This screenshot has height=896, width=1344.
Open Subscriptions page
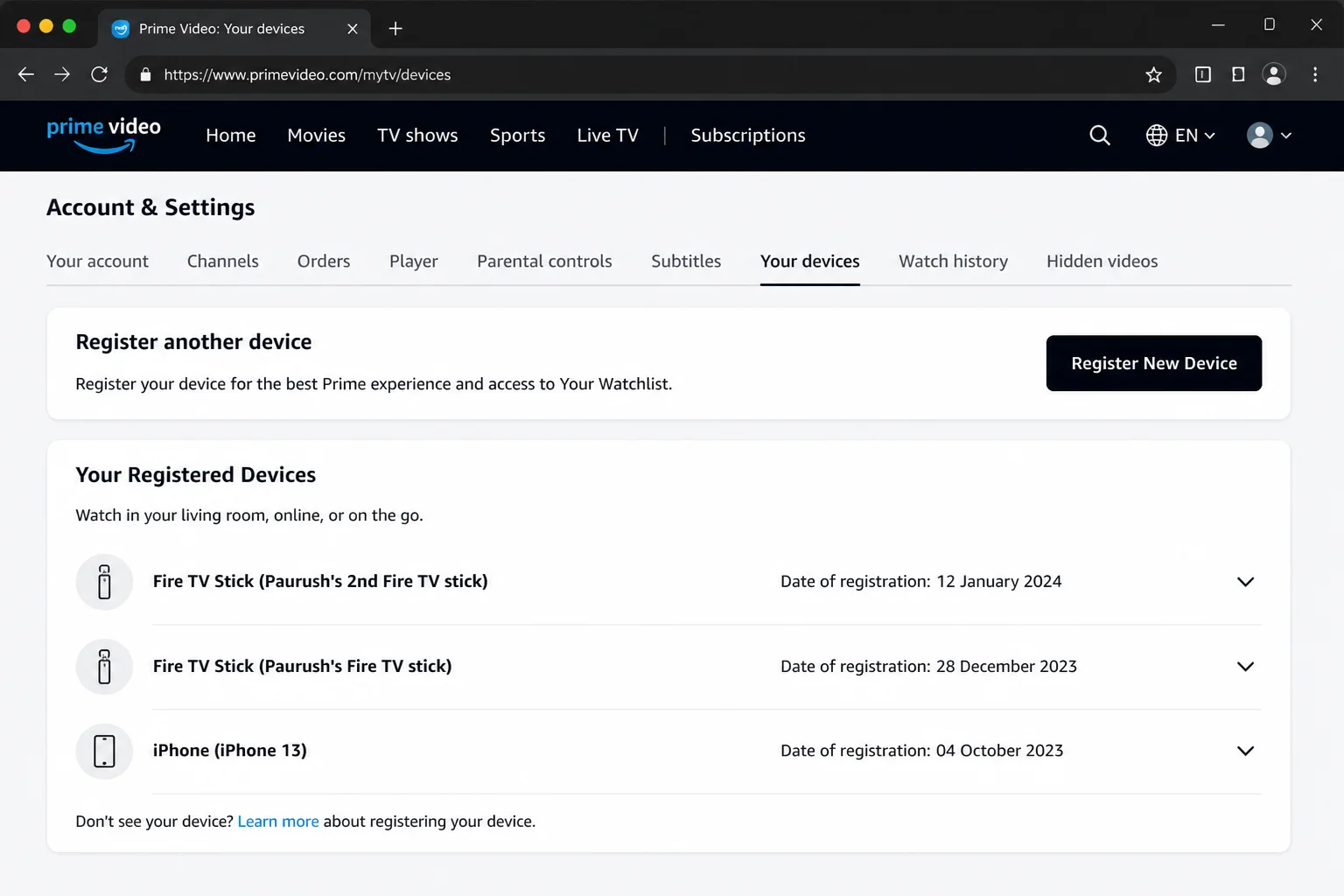tap(748, 136)
